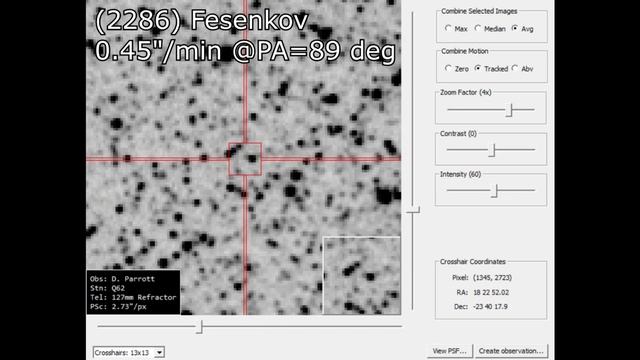640x360 pixels.
Task: Choose Zero combine motion
Action: pos(457,69)
